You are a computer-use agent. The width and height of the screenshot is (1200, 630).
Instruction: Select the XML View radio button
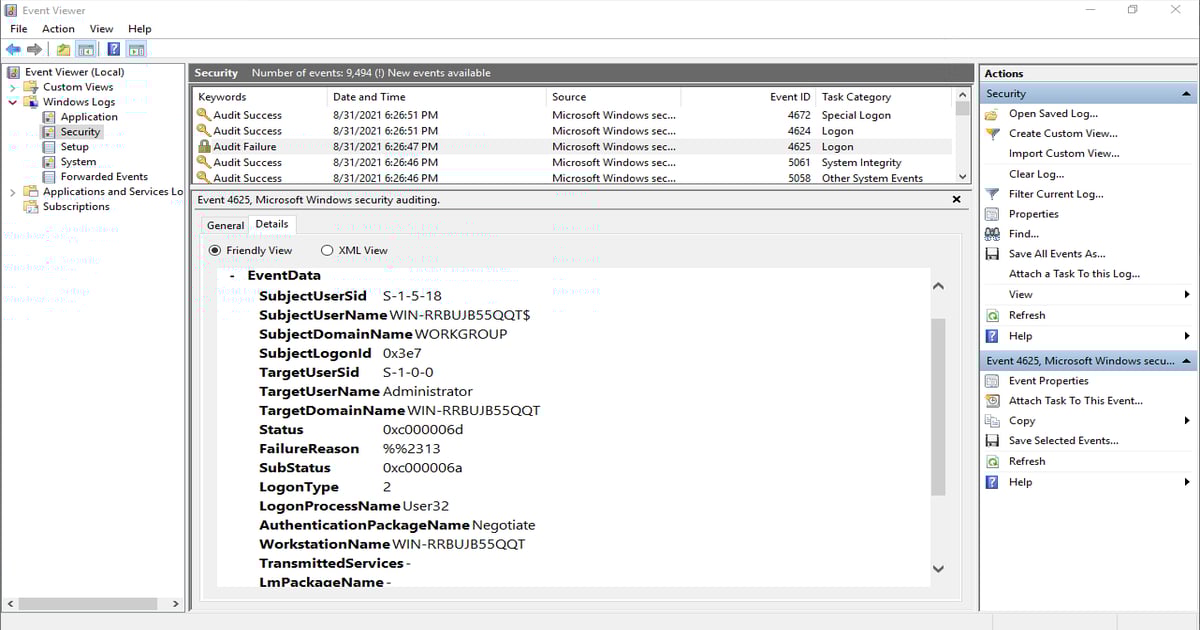tap(327, 250)
